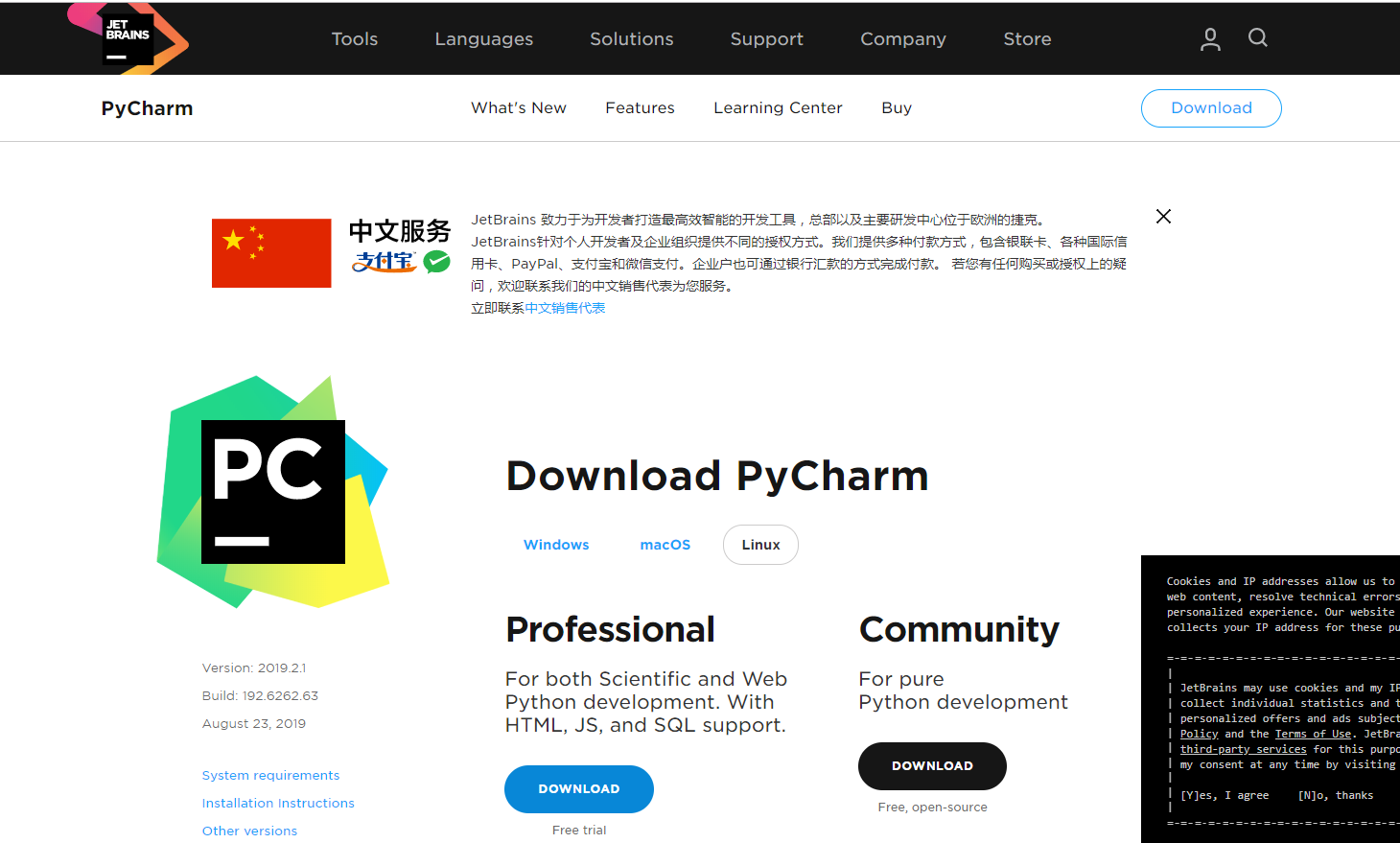Open the Policy link in cookie notice
Viewport: 1400px width, 843px height.
pos(1199,734)
